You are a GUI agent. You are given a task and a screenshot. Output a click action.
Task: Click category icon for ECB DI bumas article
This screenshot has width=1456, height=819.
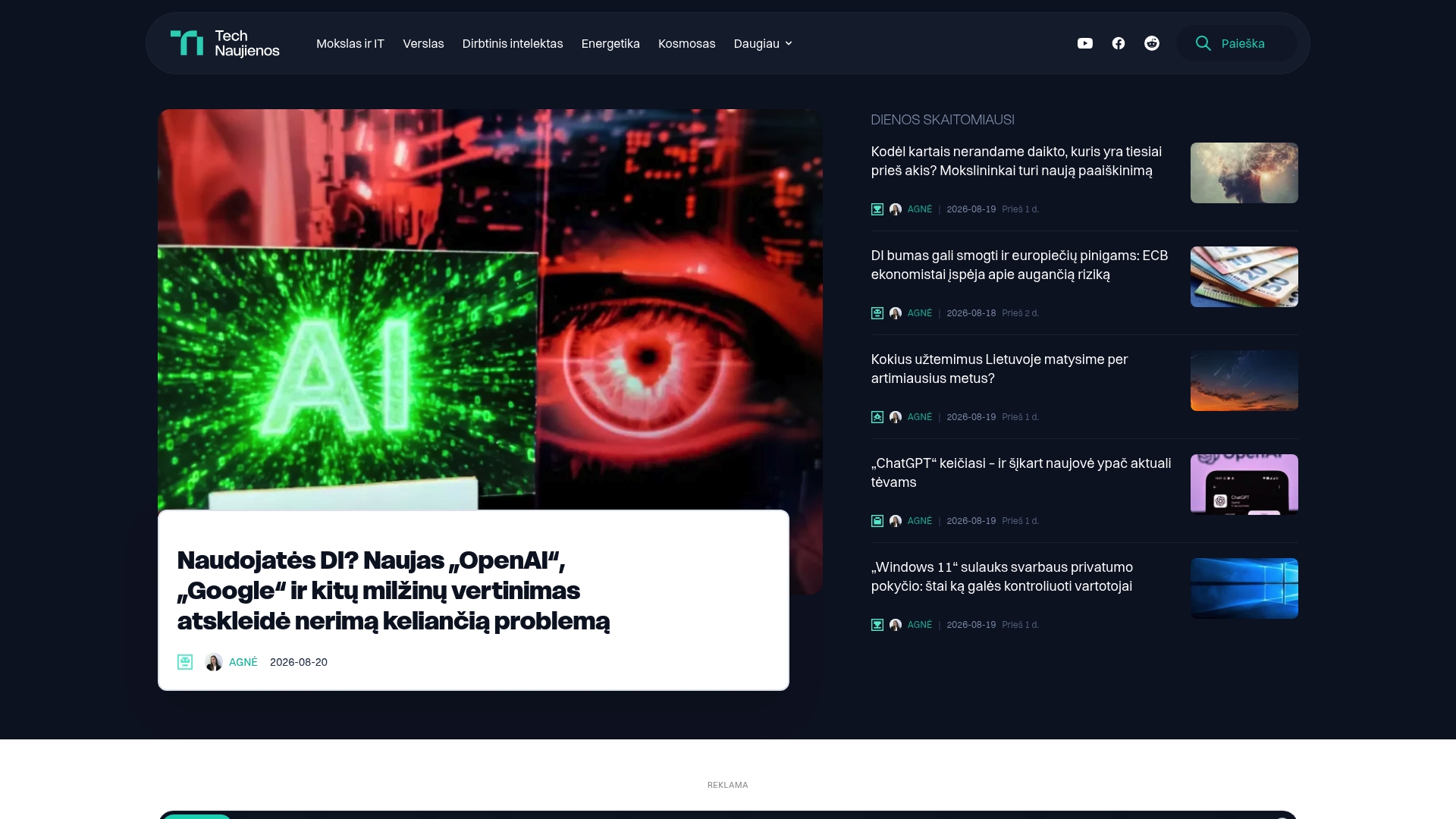coord(877,313)
